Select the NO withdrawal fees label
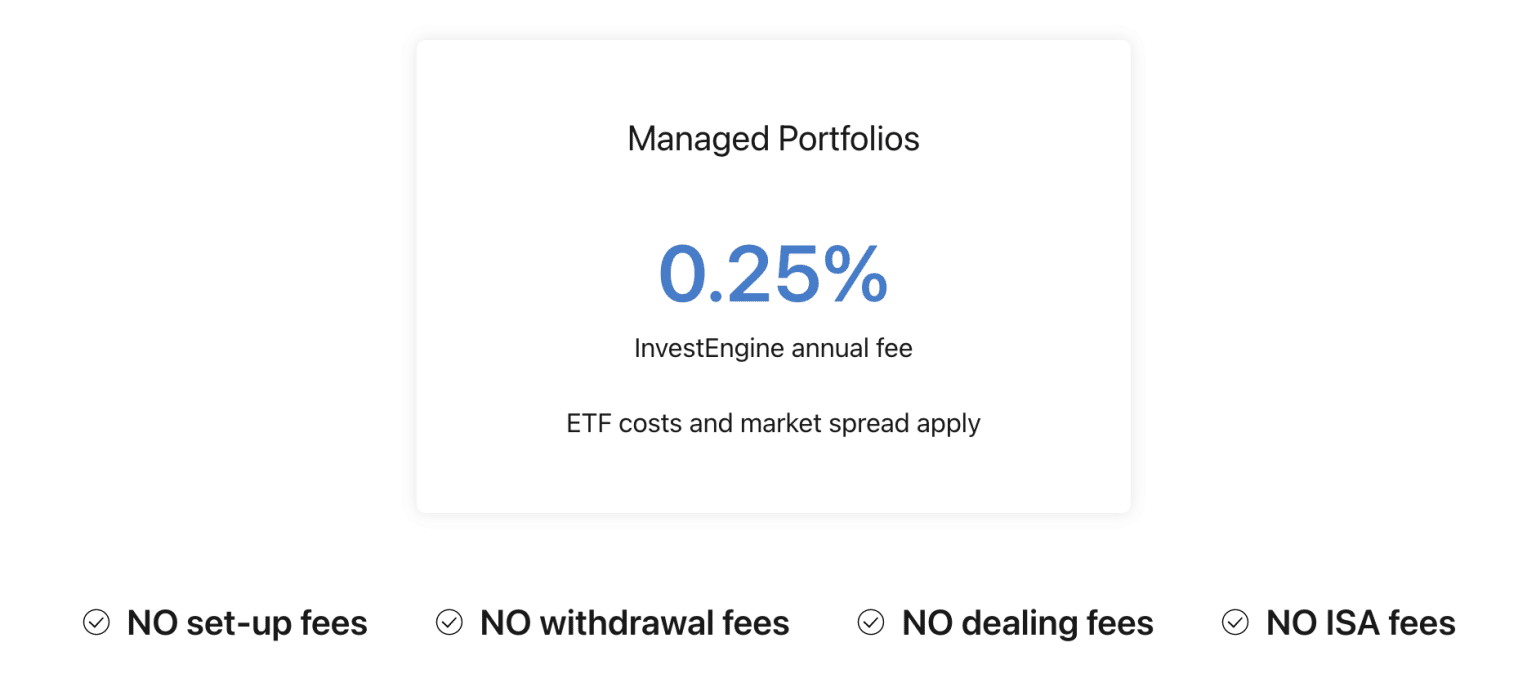The image size is (1536, 696). click(x=635, y=623)
